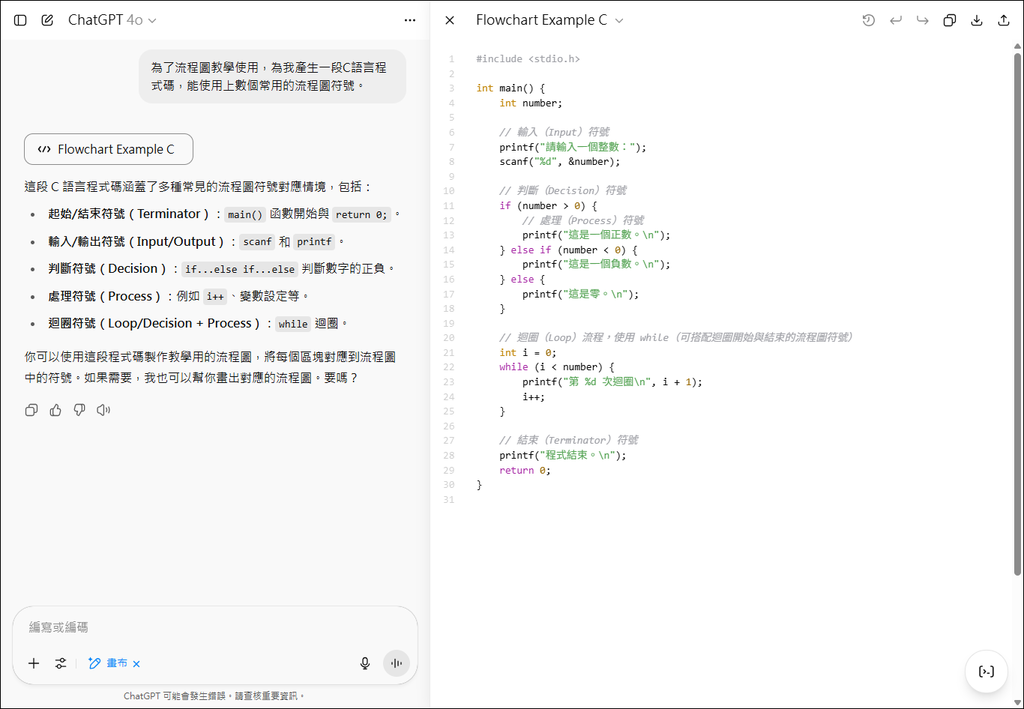
Task: Show canvas version history
Action: point(869,20)
